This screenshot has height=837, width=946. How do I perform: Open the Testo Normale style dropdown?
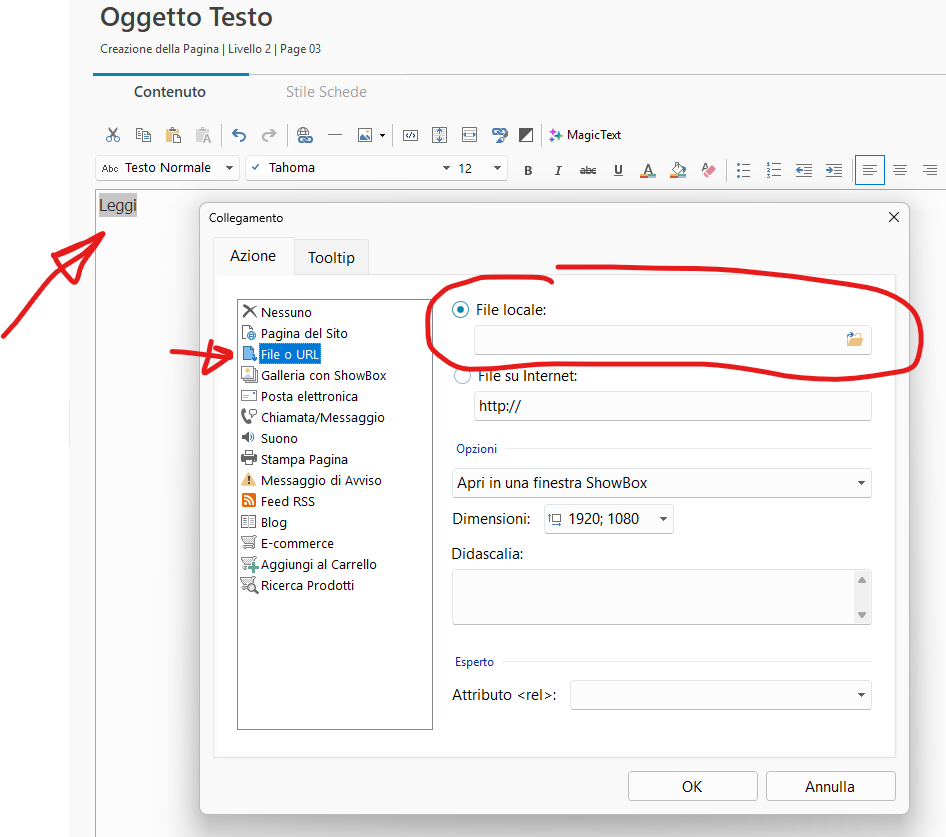167,168
